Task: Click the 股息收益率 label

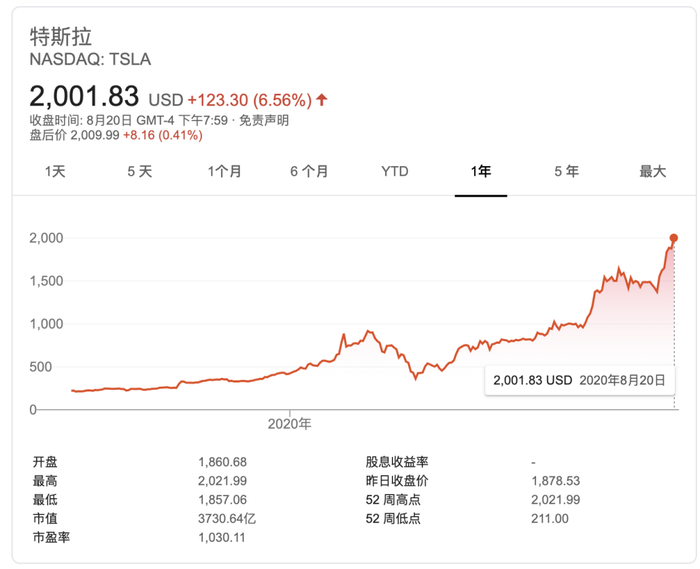Action: click(397, 462)
